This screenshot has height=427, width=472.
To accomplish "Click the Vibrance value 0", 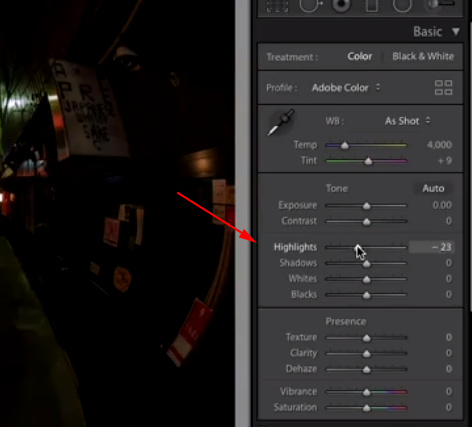I will point(449,391).
